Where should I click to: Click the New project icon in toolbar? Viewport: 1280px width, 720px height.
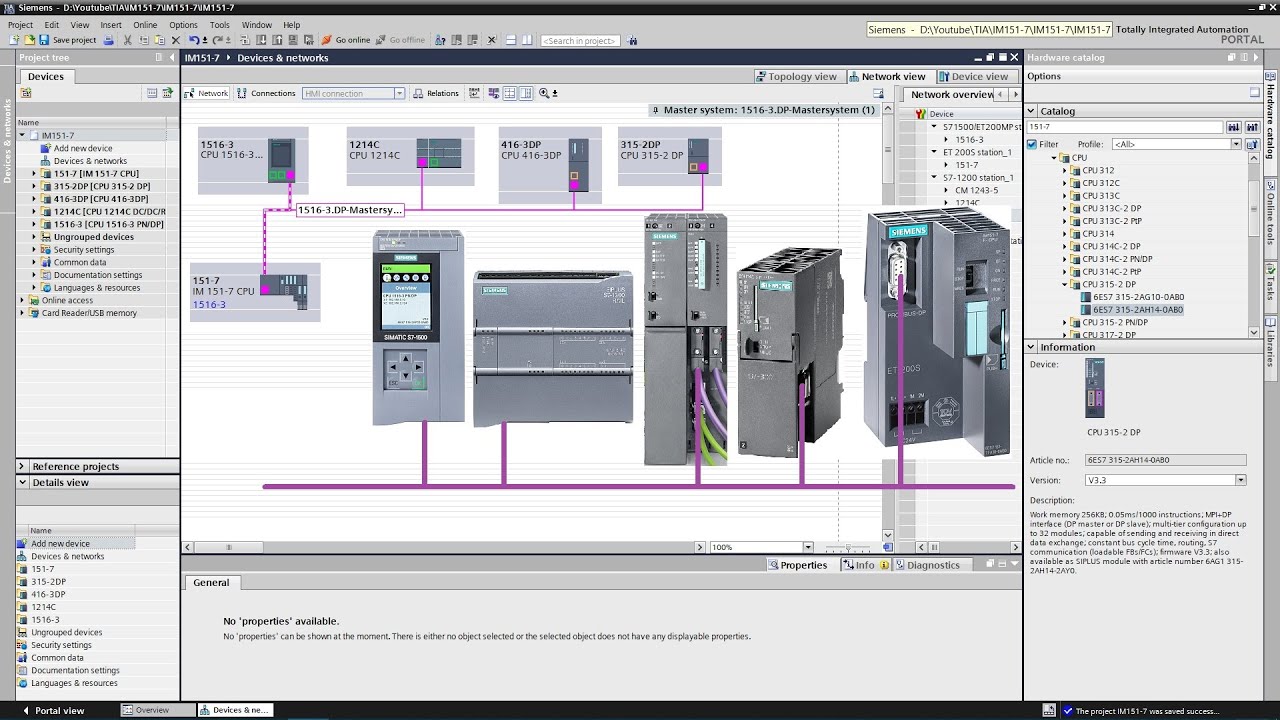tap(14, 40)
